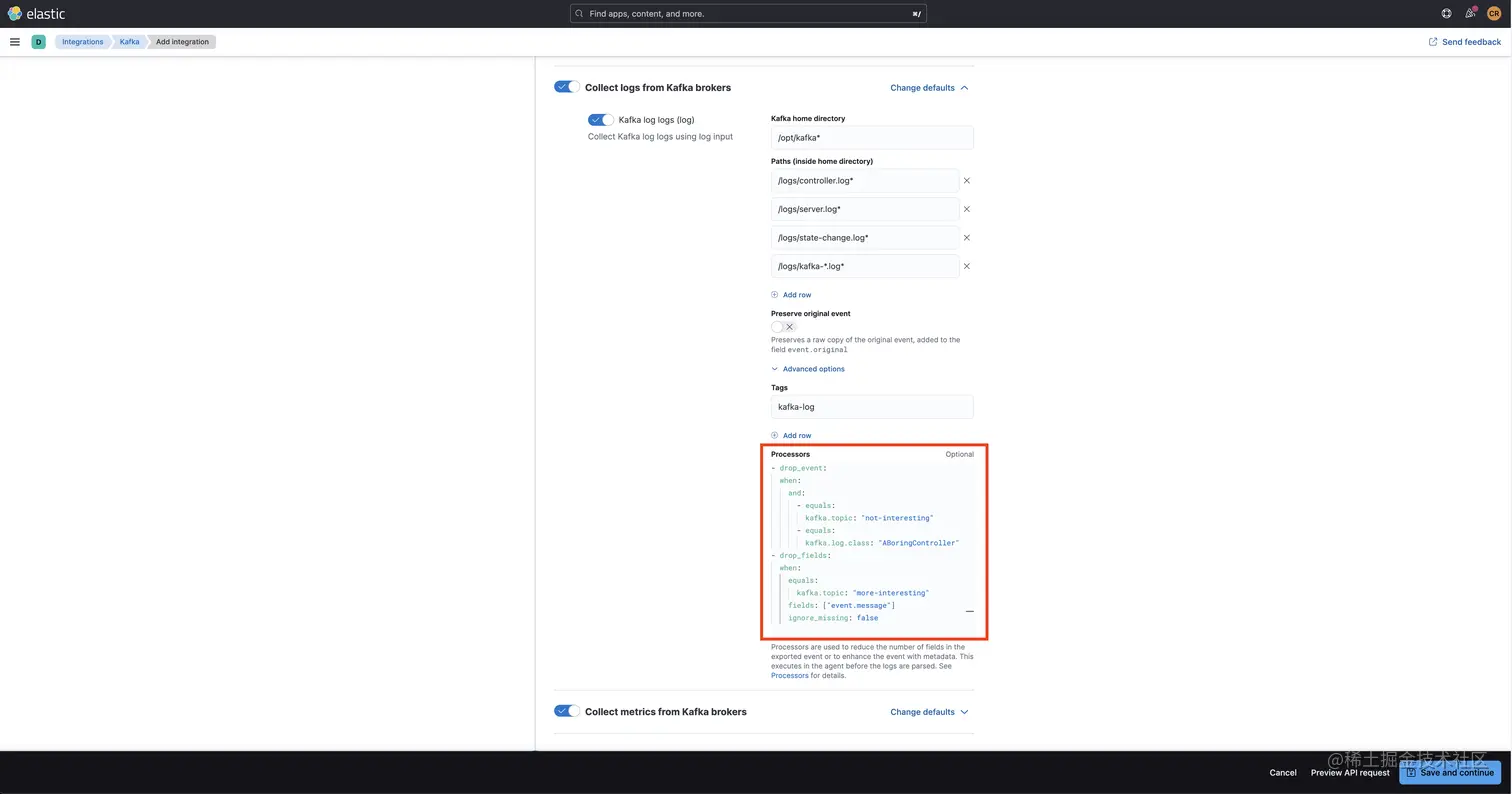Click the Cancel button
This screenshot has width=1512, height=794.
coord(1283,773)
